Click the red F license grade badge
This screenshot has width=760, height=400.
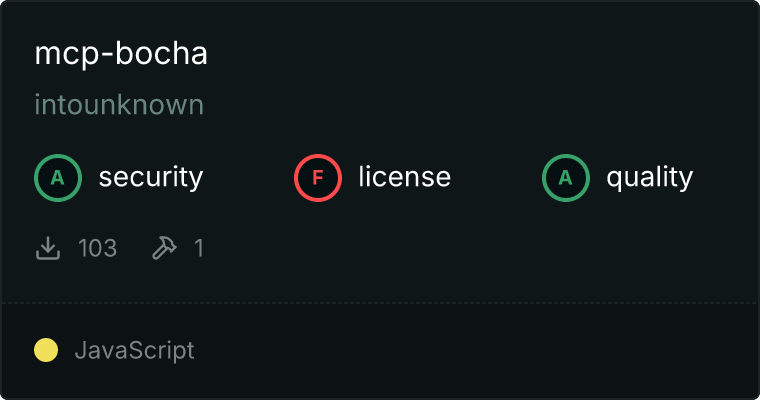(318, 178)
